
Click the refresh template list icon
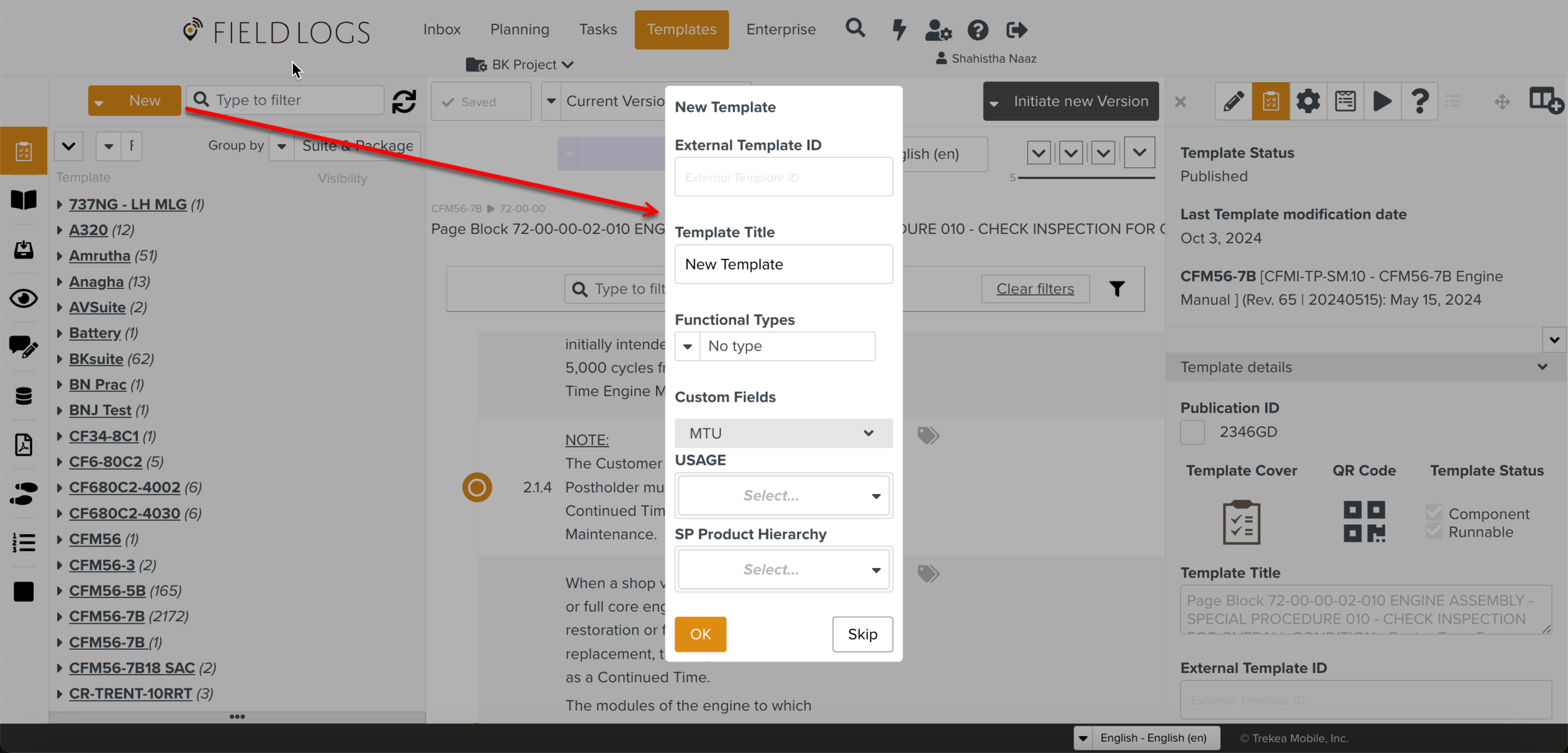coord(404,101)
